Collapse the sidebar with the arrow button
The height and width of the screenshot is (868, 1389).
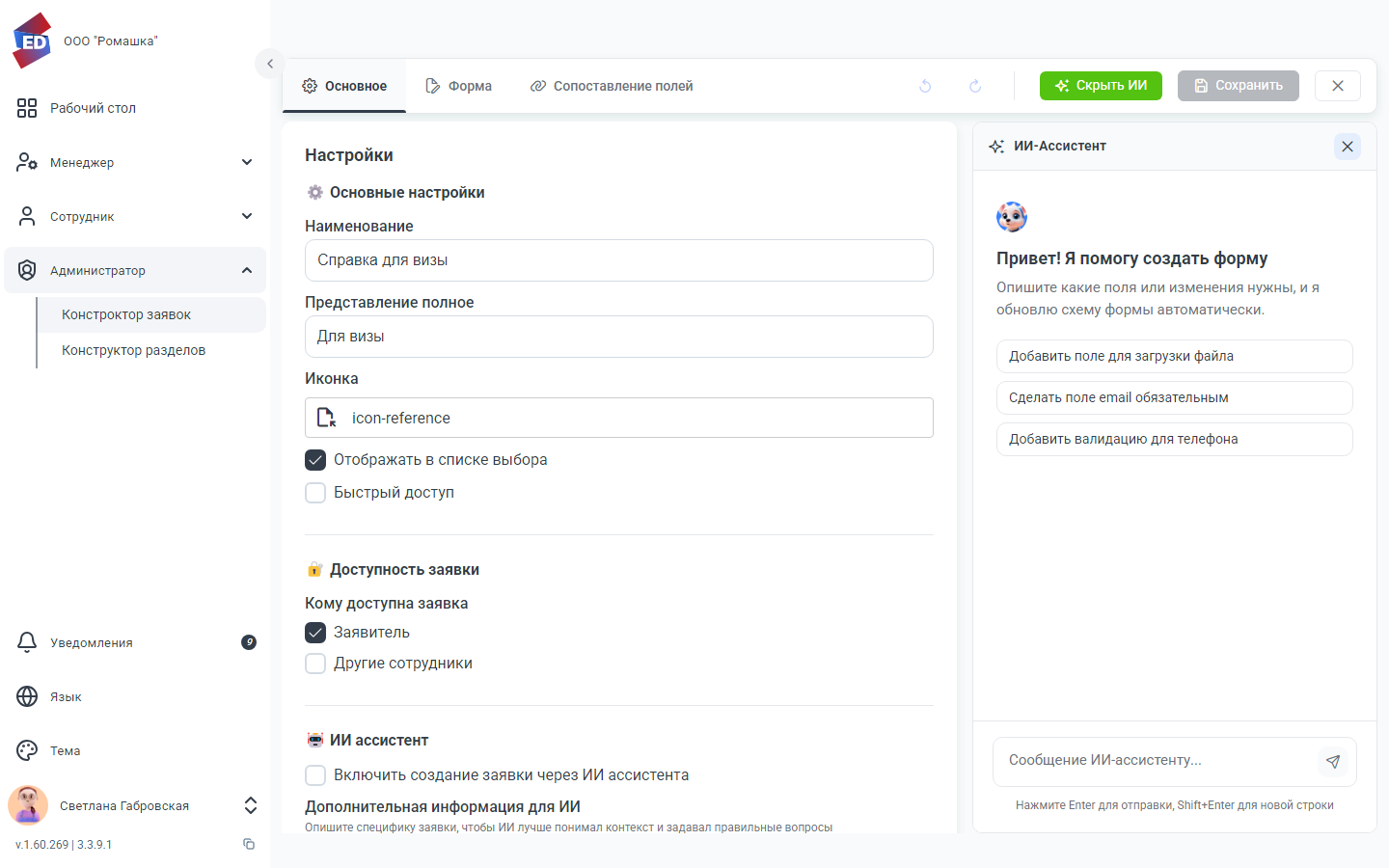point(270,64)
